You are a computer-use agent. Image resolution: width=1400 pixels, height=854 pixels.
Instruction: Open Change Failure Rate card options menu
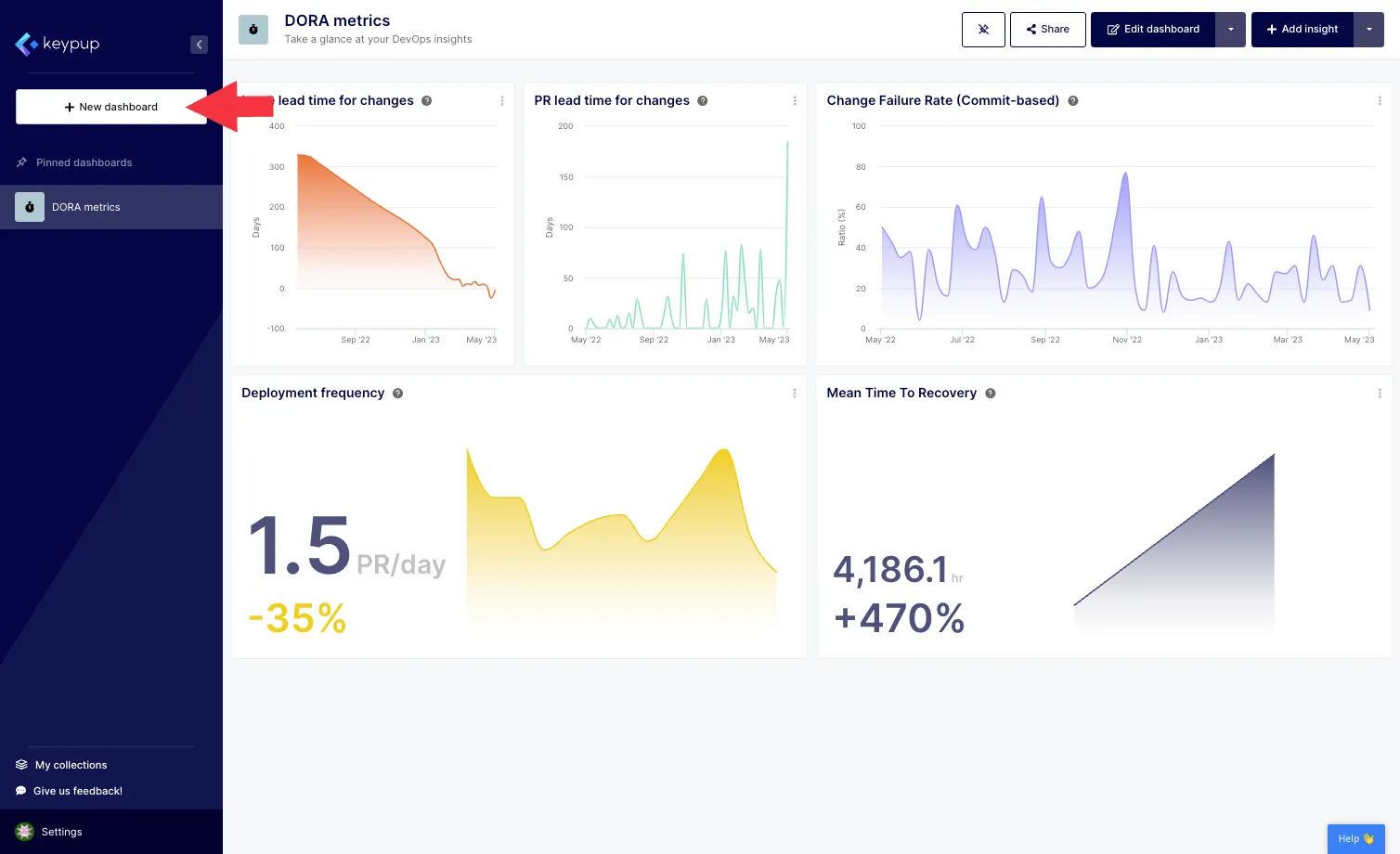coord(1380,100)
